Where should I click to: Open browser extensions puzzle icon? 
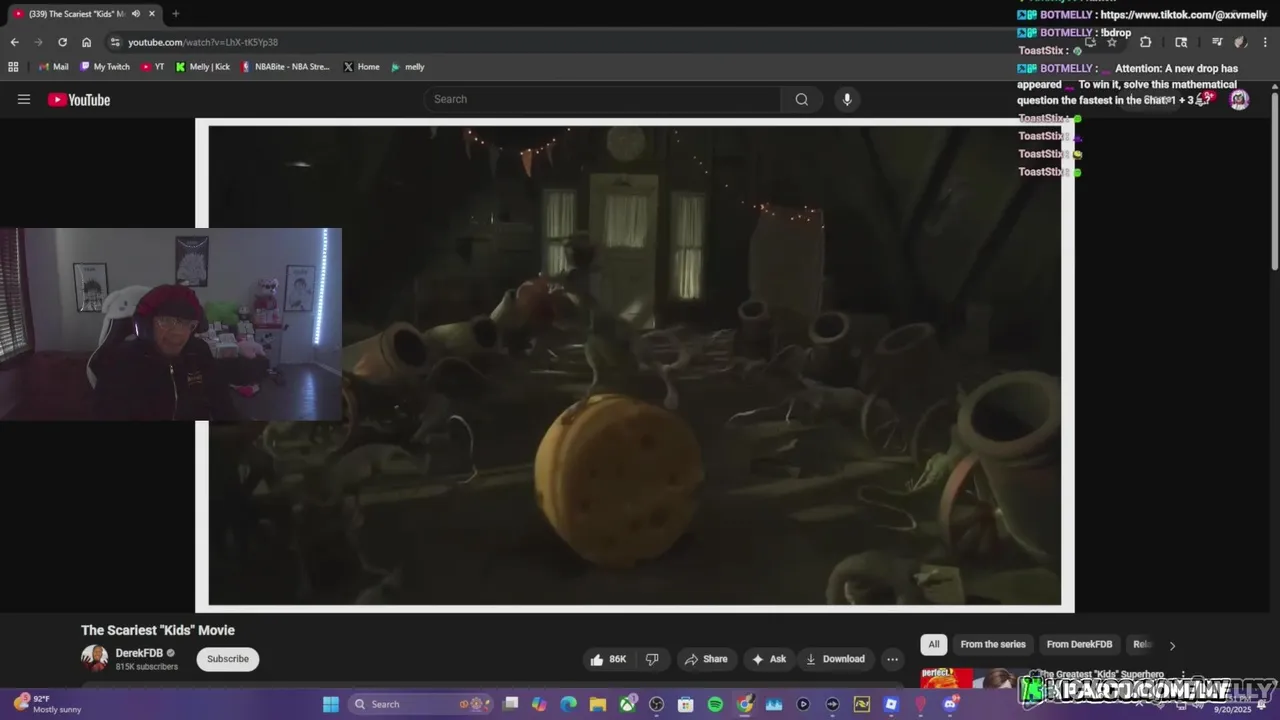(1146, 42)
